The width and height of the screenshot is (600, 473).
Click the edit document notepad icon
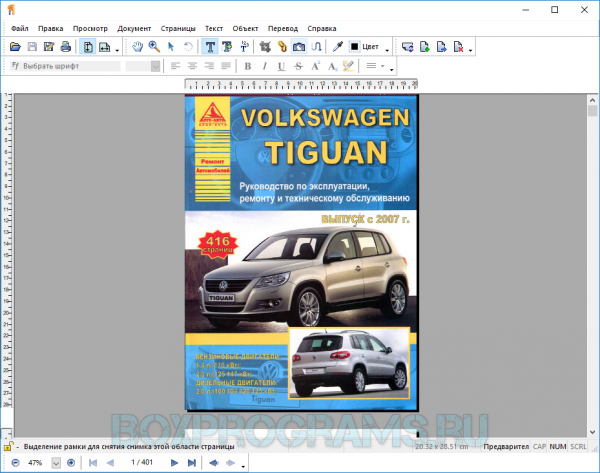pyautogui.click(x=49, y=47)
